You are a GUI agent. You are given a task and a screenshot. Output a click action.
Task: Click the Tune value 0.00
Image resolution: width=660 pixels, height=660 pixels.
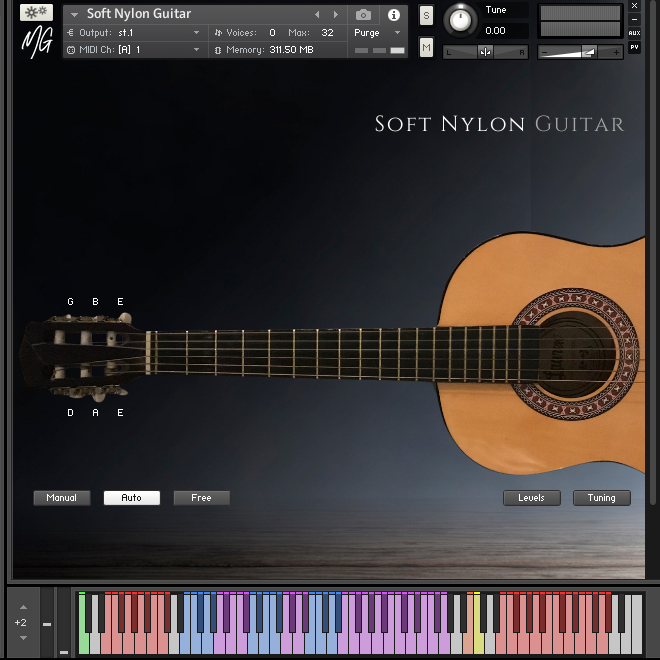[495, 31]
